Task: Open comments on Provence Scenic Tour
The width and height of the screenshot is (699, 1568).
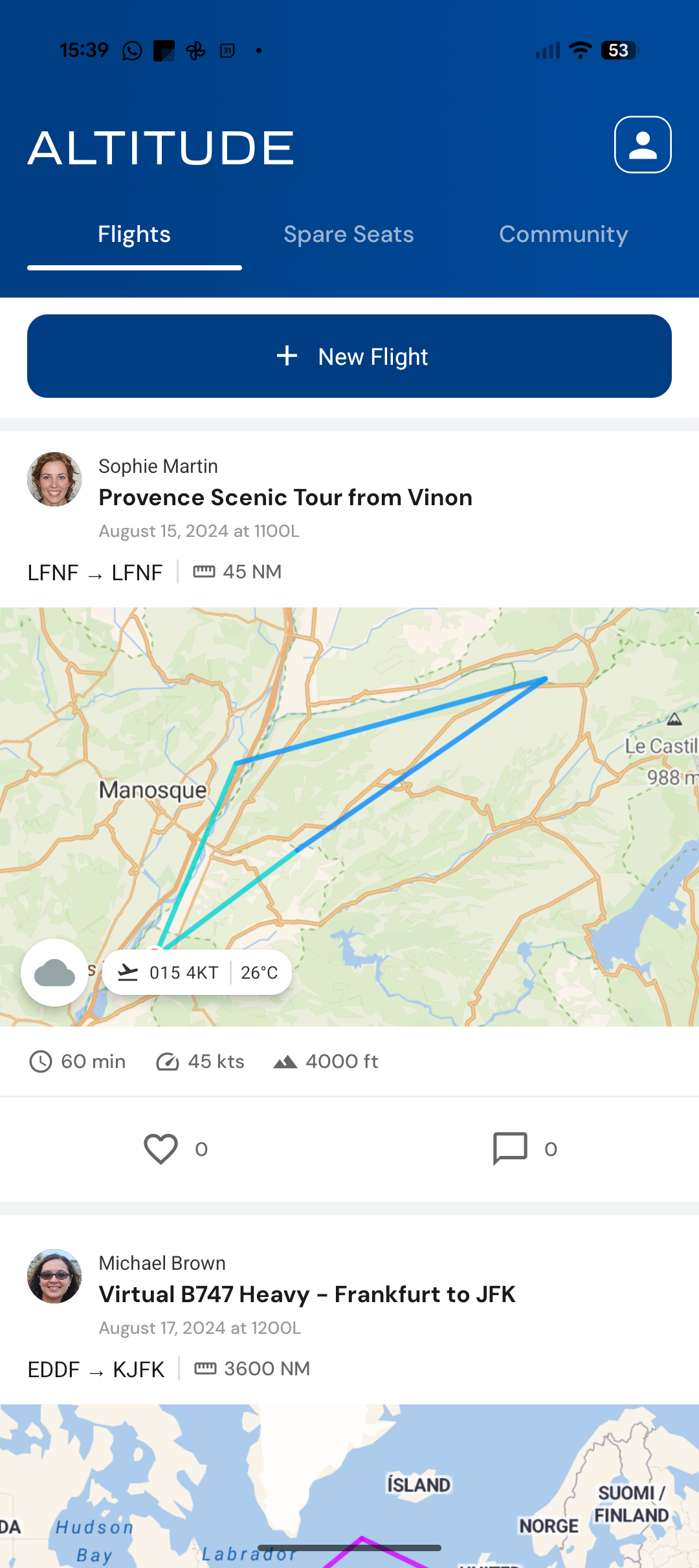Action: point(510,1149)
